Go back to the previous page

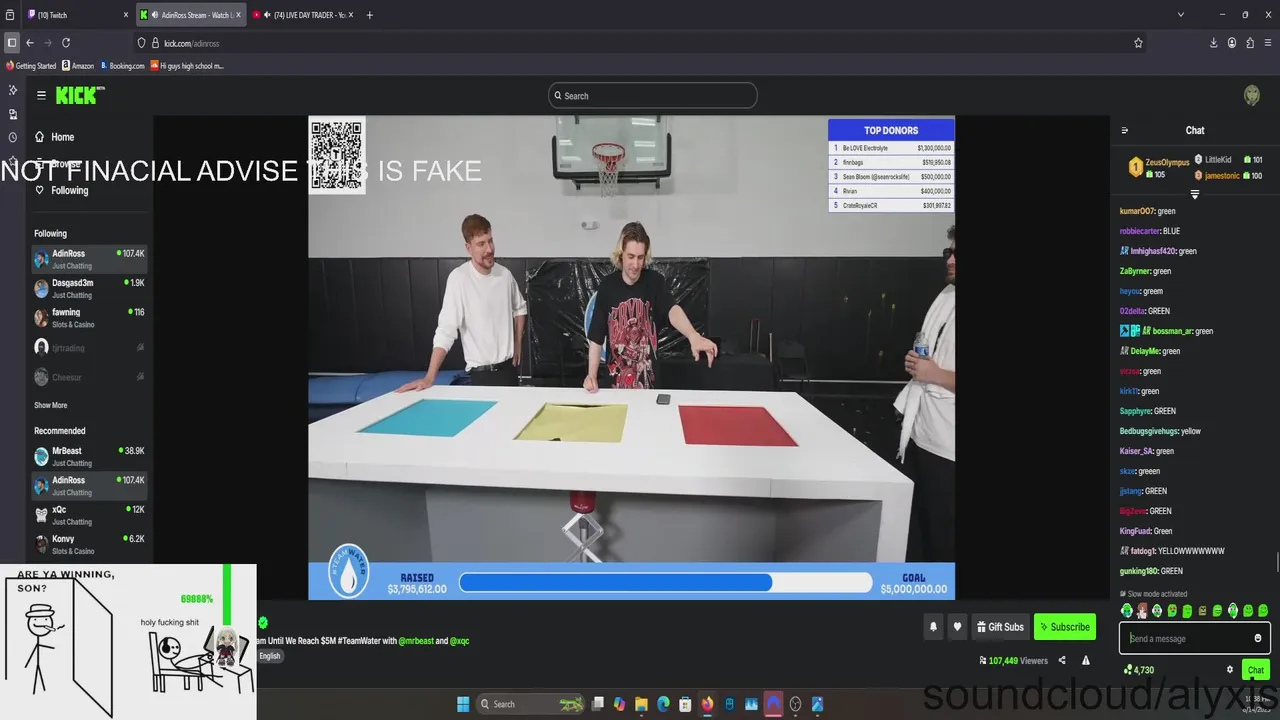tap(30, 43)
